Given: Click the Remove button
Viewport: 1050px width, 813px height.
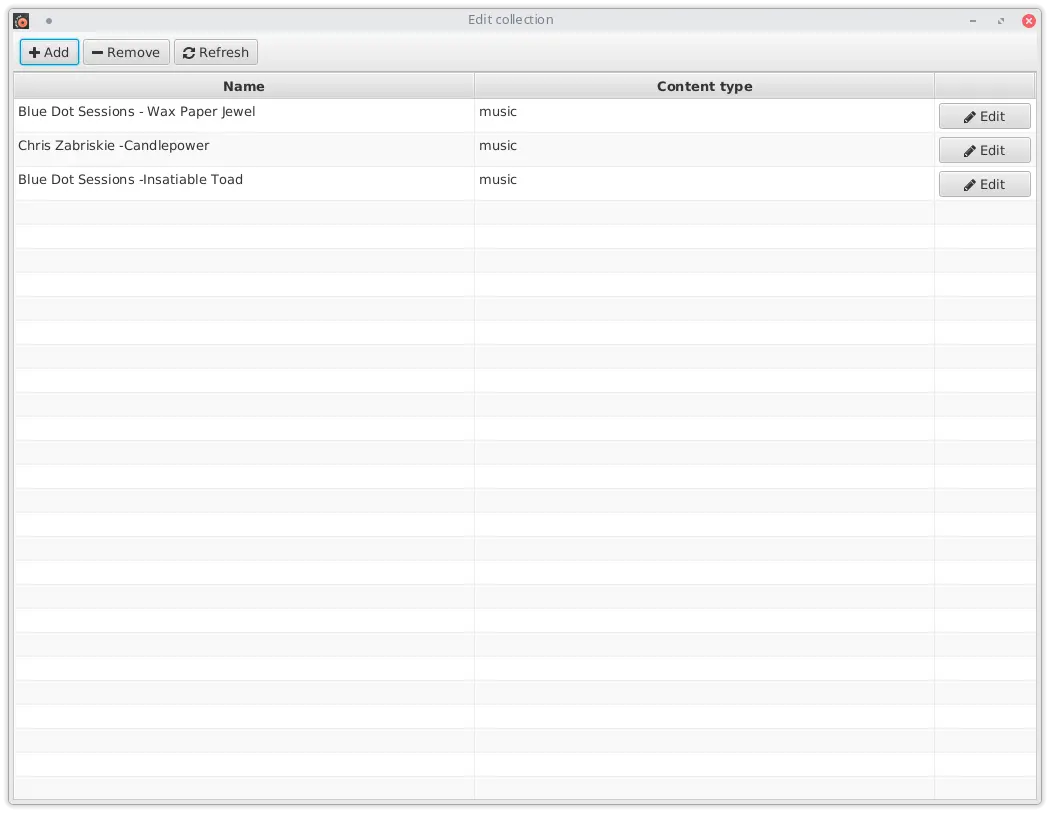Looking at the screenshot, I should point(126,52).
